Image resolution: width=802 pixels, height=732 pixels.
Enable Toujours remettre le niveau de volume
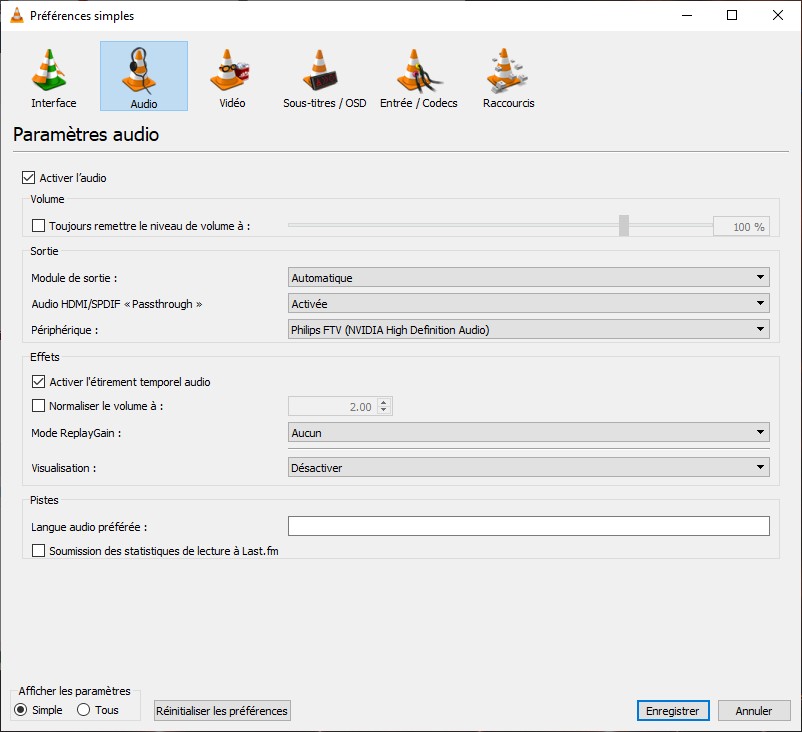point(39,226)
